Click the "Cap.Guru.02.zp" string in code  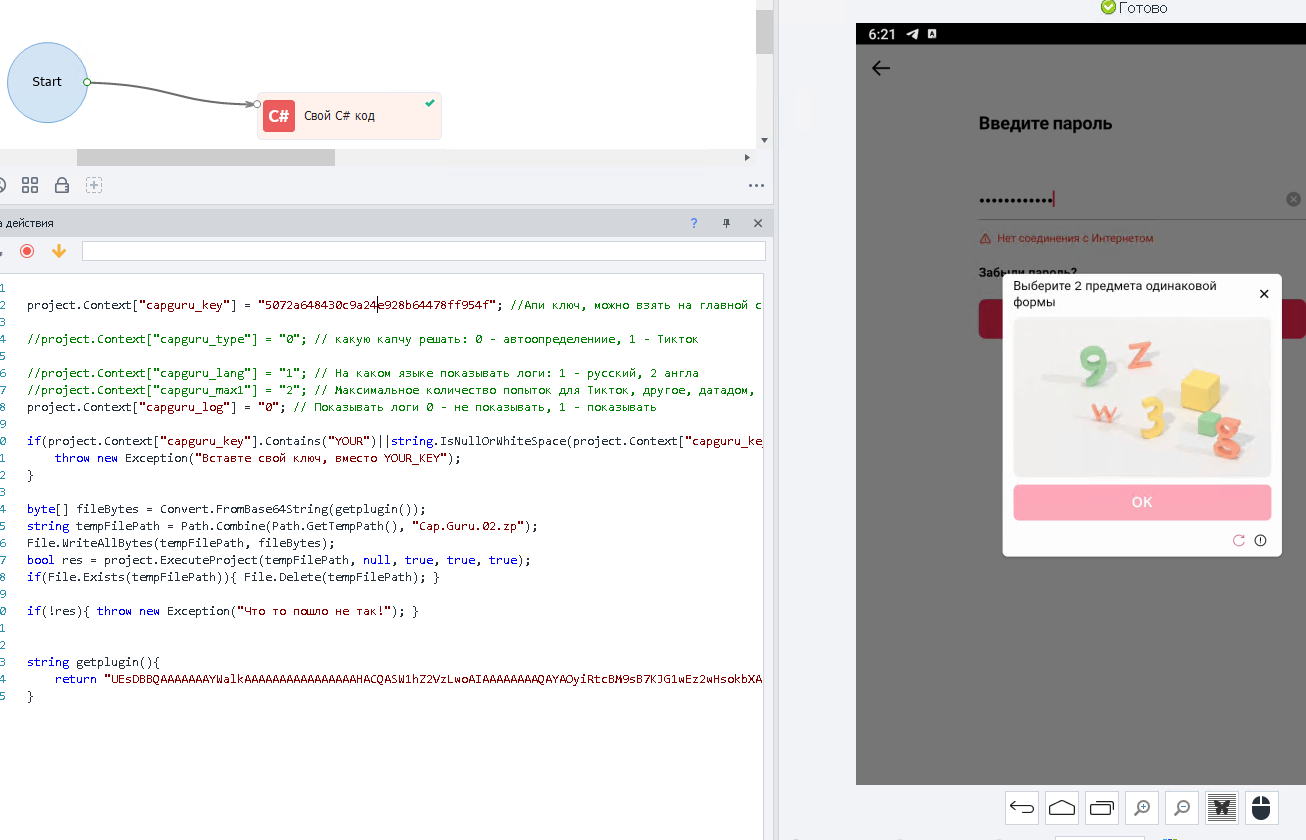(474, 526)
